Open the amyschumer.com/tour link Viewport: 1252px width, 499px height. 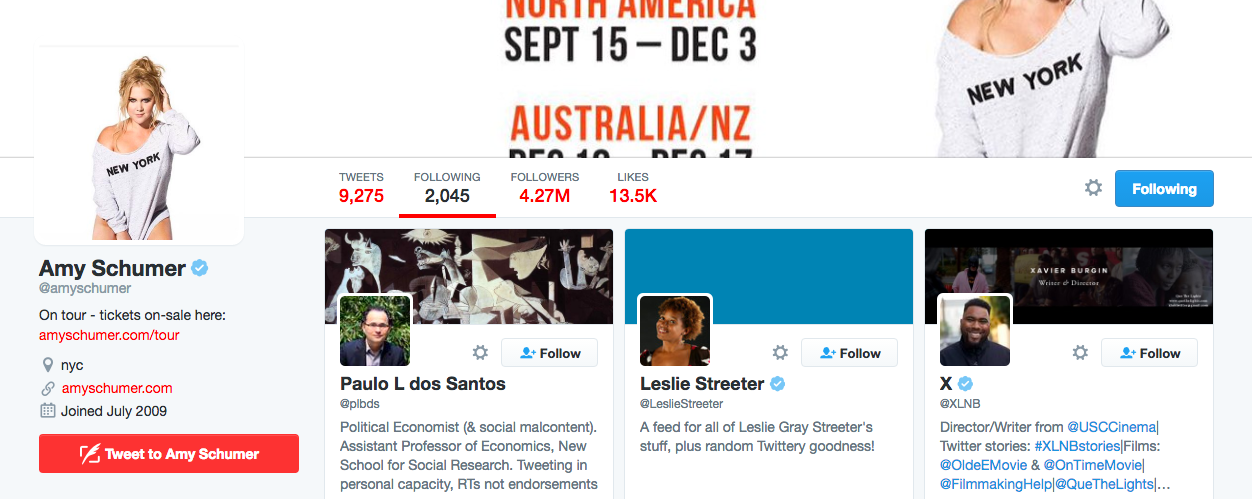[109, 335]
